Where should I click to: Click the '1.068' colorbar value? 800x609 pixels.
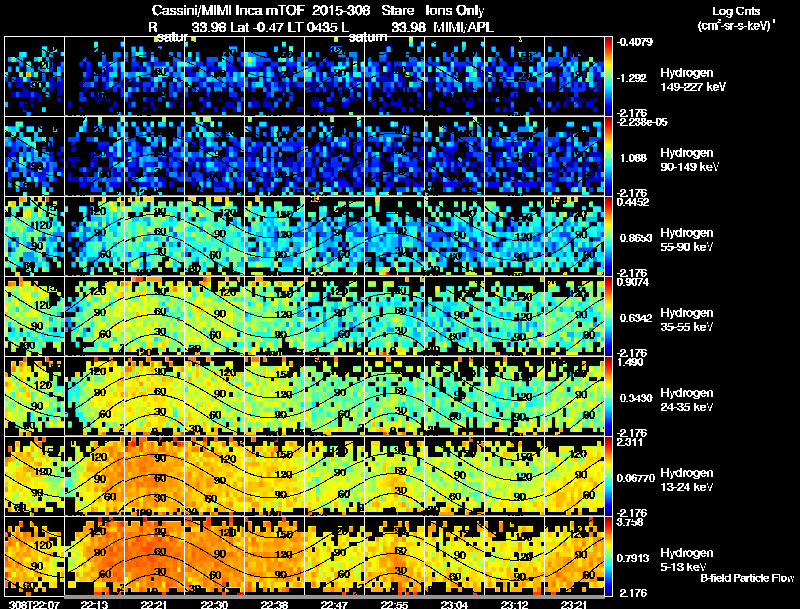pyautogui.click(x=633, y=158)
